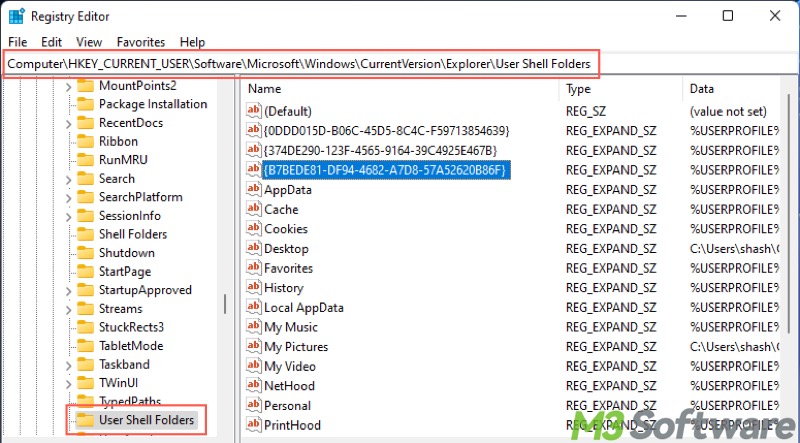Click the tree pane vertical scrollbar thumb
This screenshot has height=443, width=800.
click(225, 304)
